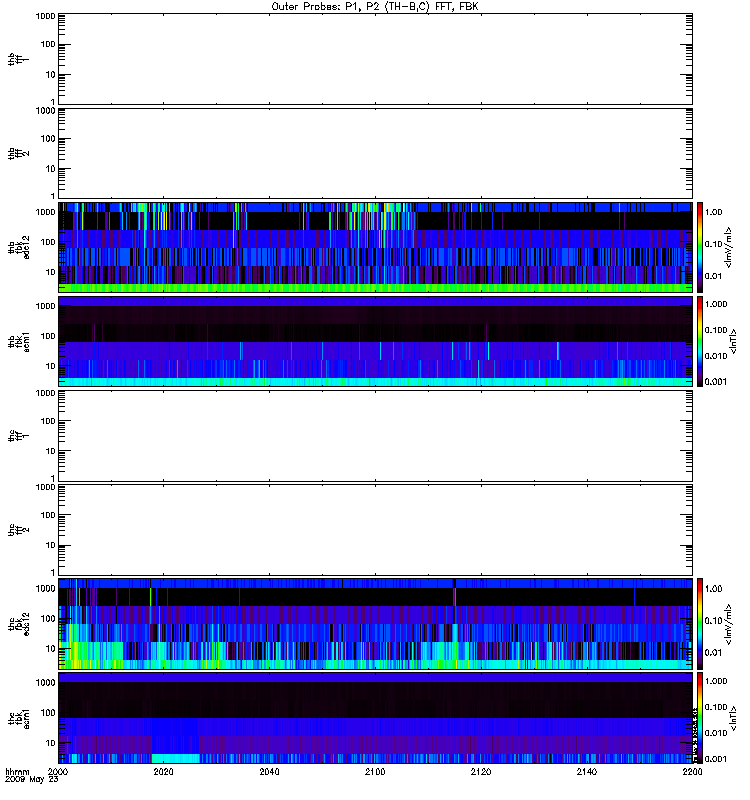The image size is (750, 800).
Task: Click the 'thb fbk scm1' y-axis label
Action: (x=19, y=342)
